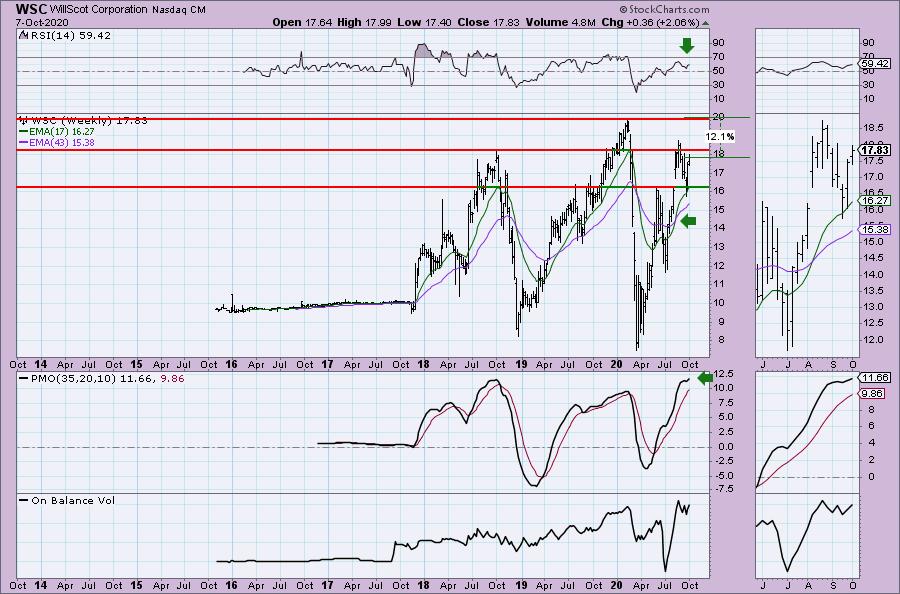Select the Volume 4.8M value
Screen dimensions: 900x594
pyautogui.click(x=560, y=22)
